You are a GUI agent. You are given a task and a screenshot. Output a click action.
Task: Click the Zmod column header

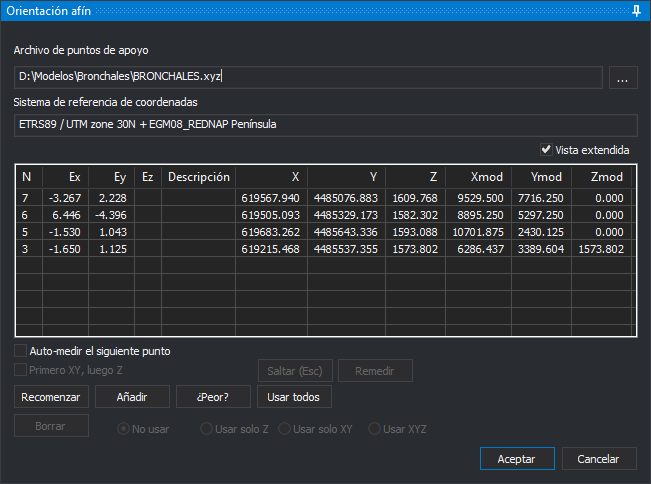click(x=601, y=177)
